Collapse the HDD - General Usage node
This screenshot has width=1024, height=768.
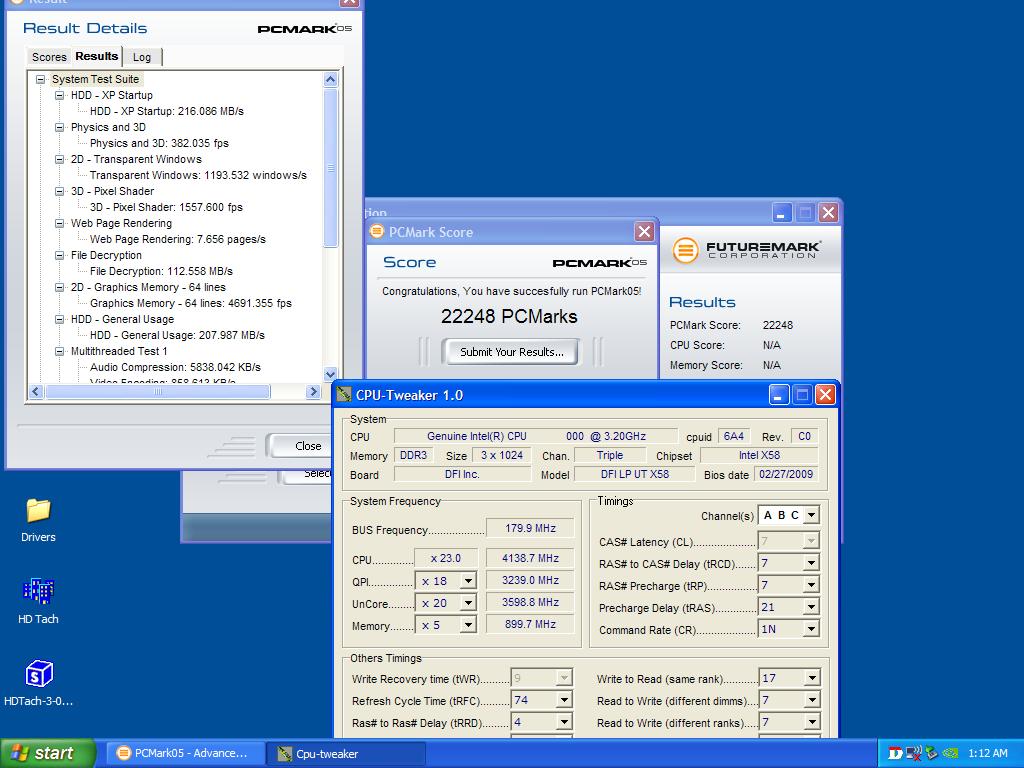tap(59, 319)
